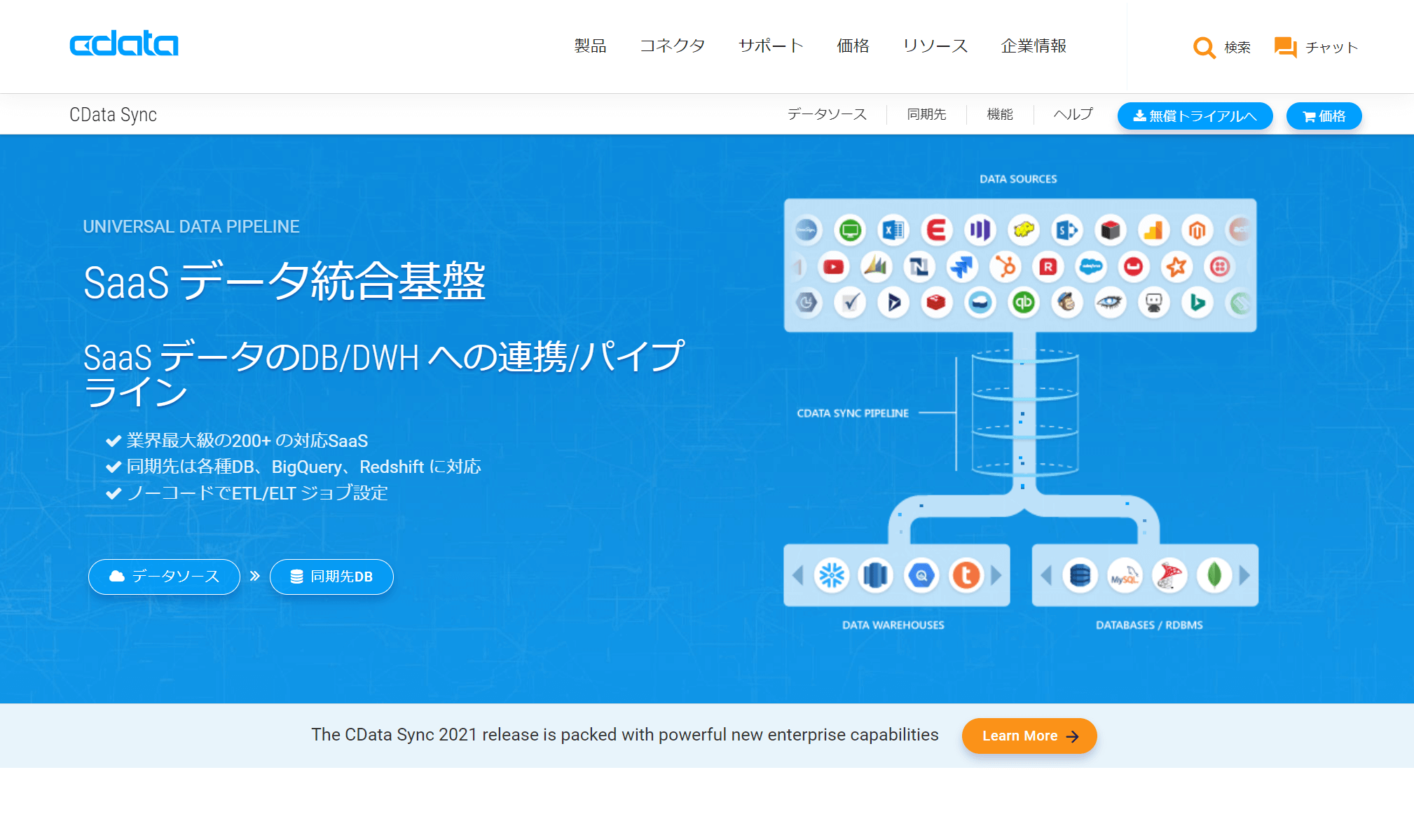Click the Jira icon in the data sources grid
This screenshot has width=1414, height=840.
[963, 267]
